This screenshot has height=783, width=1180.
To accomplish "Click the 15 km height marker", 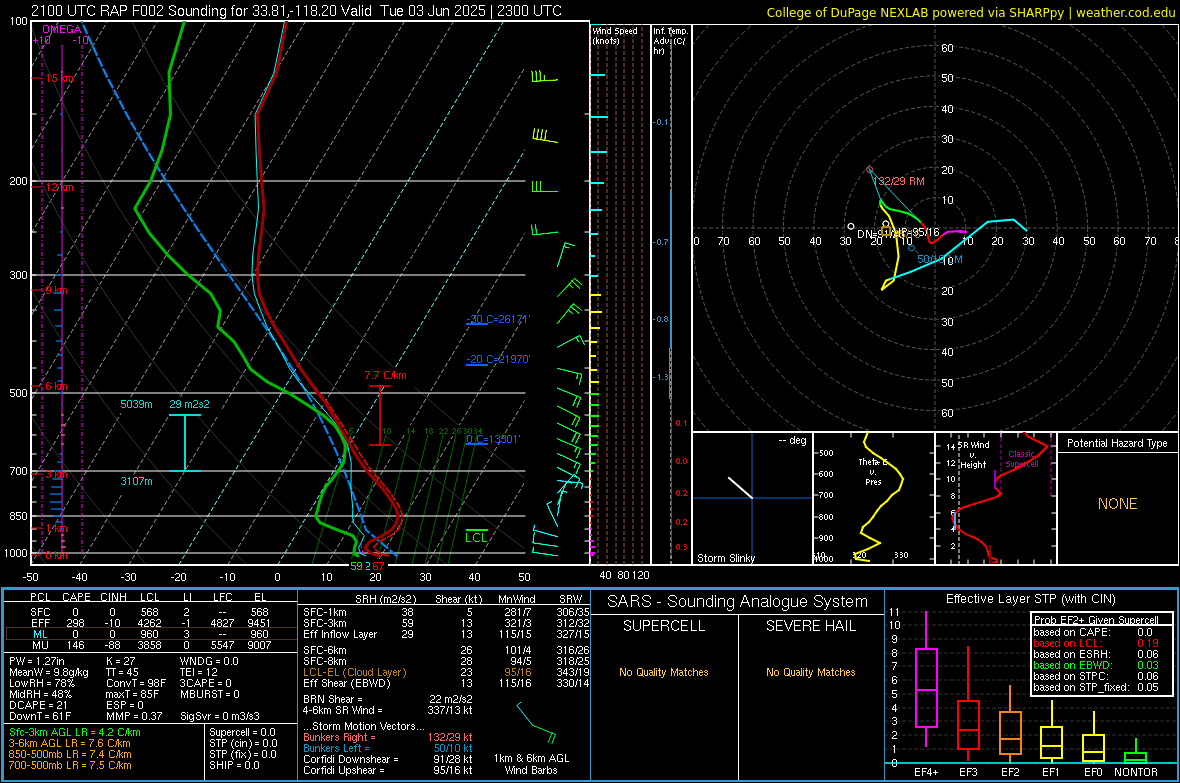I will point(60,78).
